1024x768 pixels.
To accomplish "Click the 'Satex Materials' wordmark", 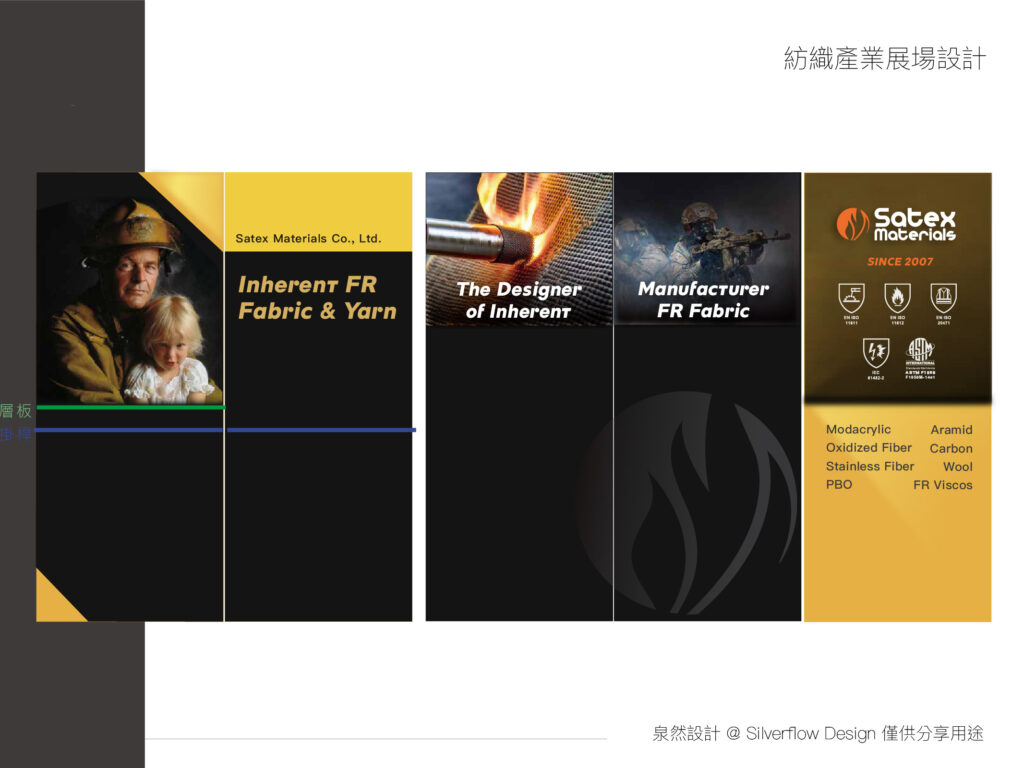I will click(915, 225).
